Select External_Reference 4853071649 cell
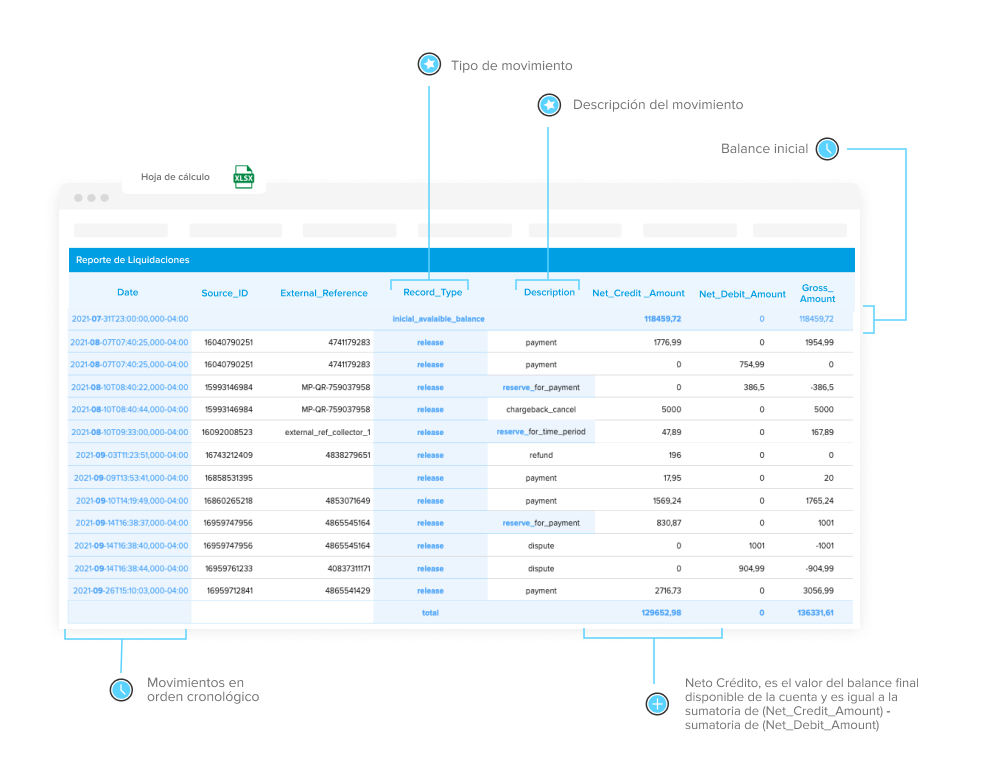 pyautogui.click(x=348, y=501)
